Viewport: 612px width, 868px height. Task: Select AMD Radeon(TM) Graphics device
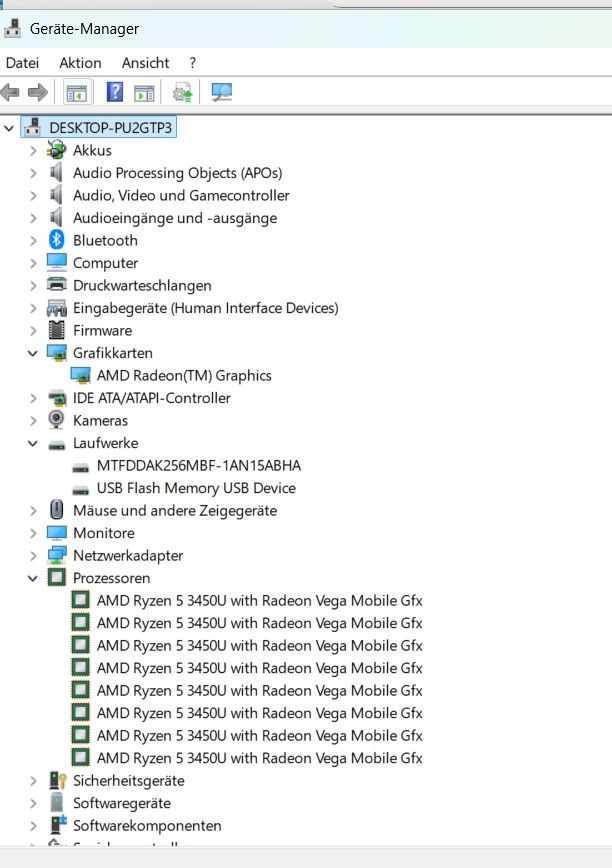[183, 375]
